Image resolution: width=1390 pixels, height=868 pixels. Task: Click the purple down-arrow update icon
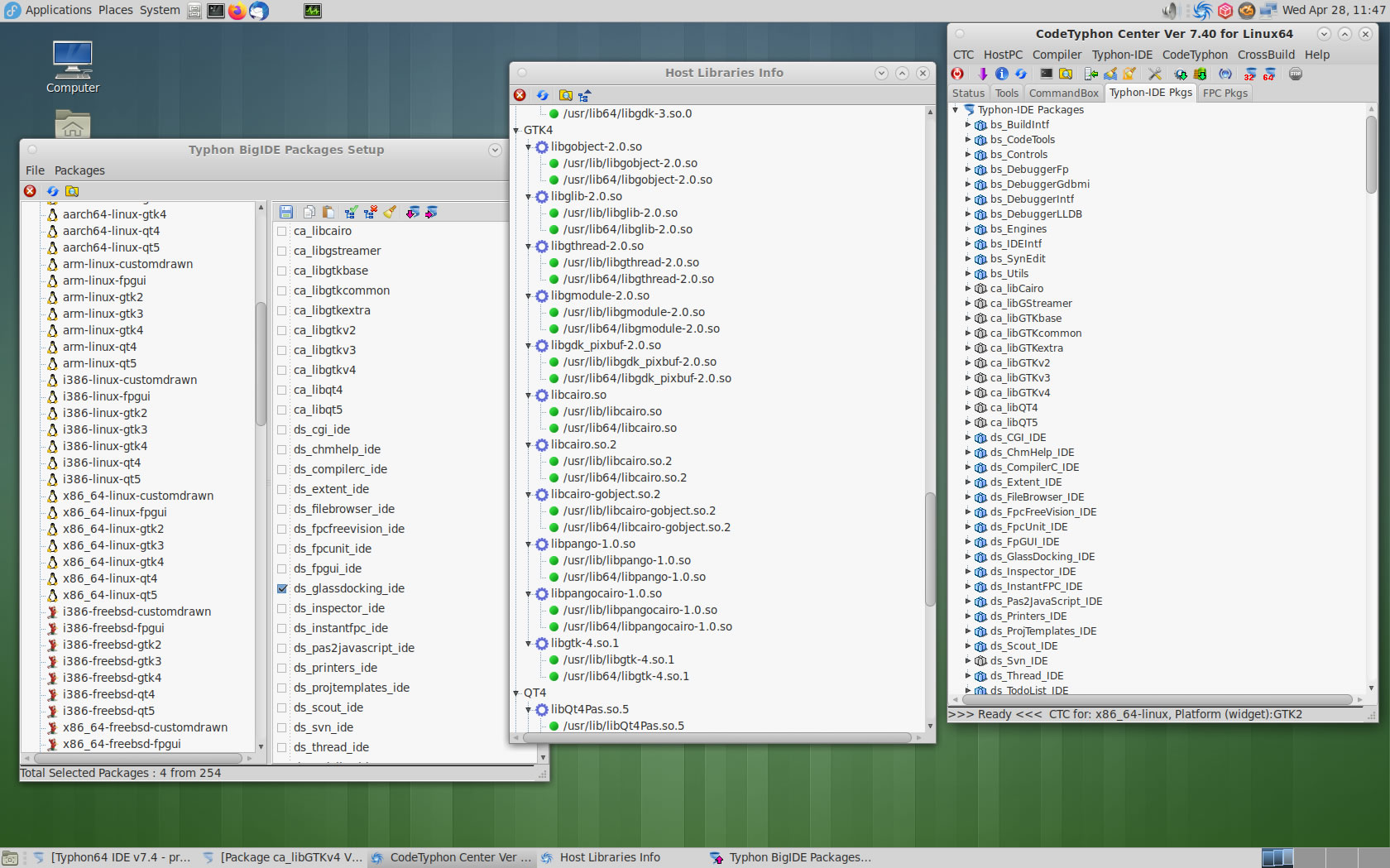pos(983,74)
